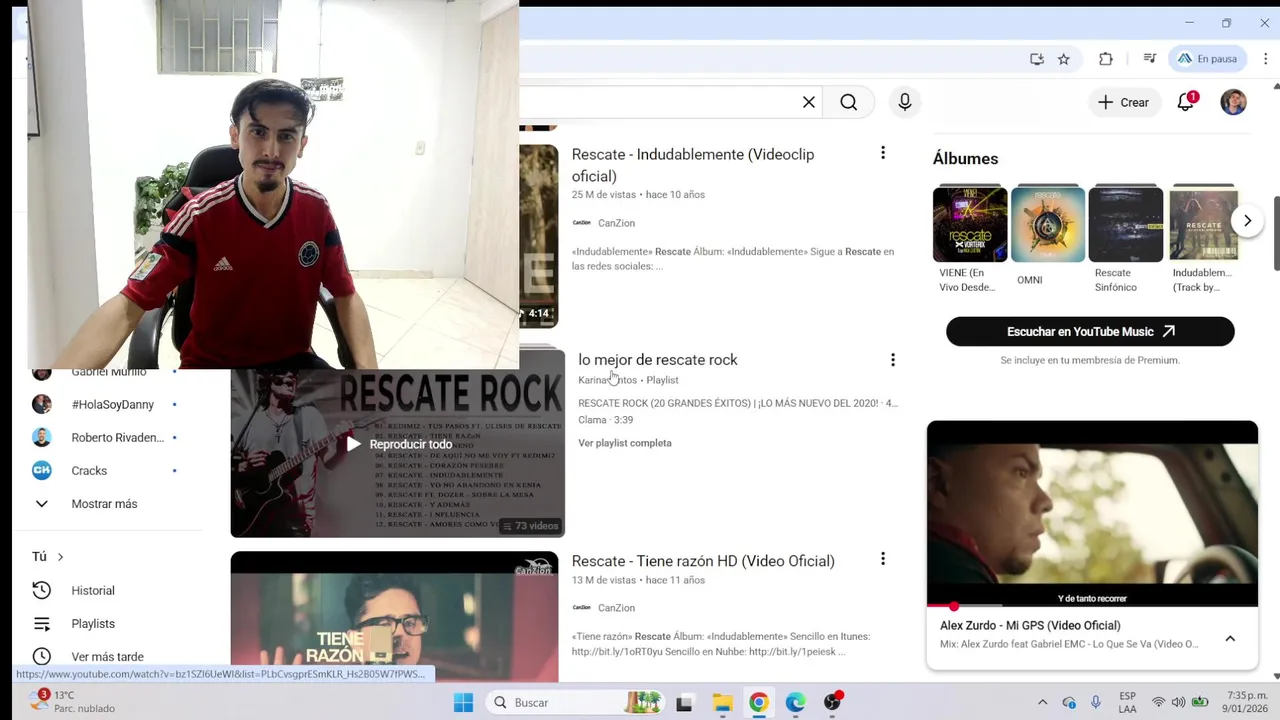Collapse the miniplayer queue chevron
Viewport: 1280px width, 720px height.
[1230, 638]
